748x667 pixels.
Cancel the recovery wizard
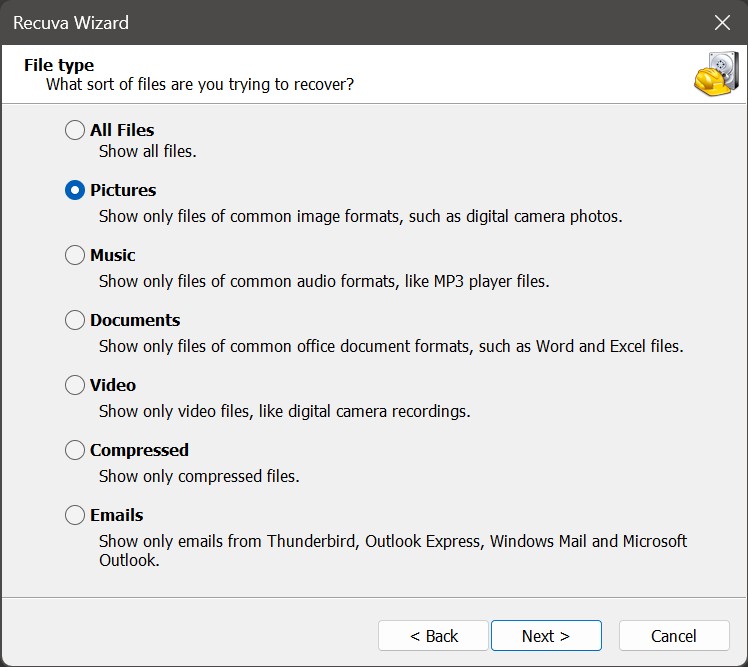[x=673, y=636]
